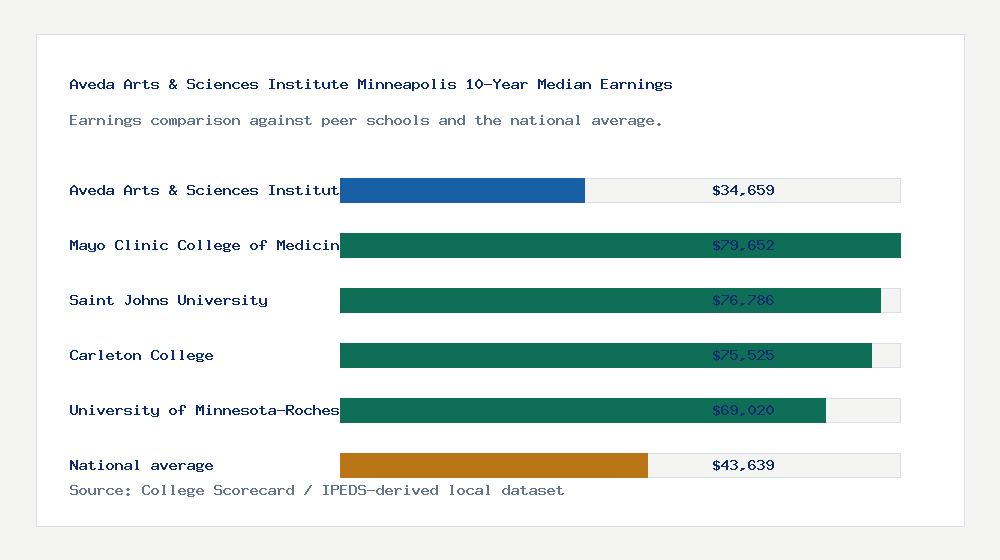Click the $43,639 value
This screenshot has height=560, width=1000.
pos(743,466)
